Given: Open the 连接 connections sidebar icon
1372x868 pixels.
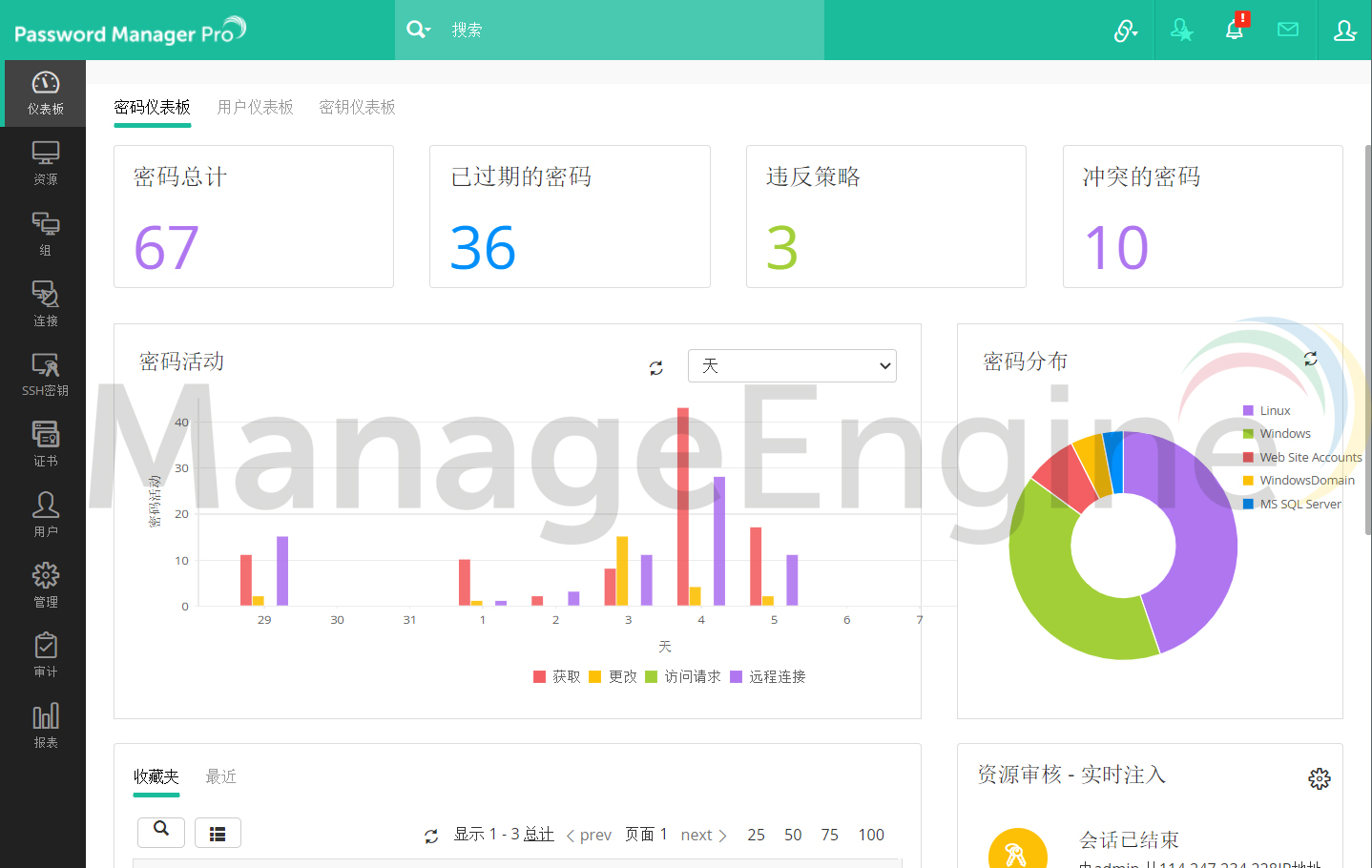Looking at the screenshot, I should pyautogui.click(x=45, y=304).
